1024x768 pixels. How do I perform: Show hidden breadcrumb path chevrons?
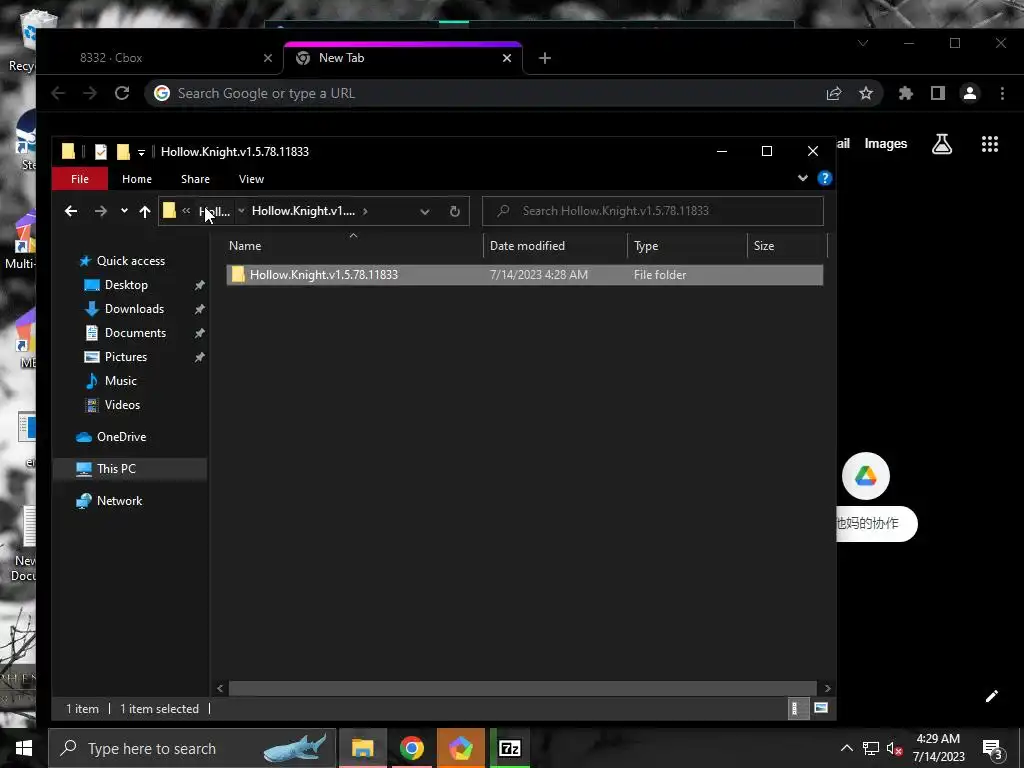click(x=186, y=210)
